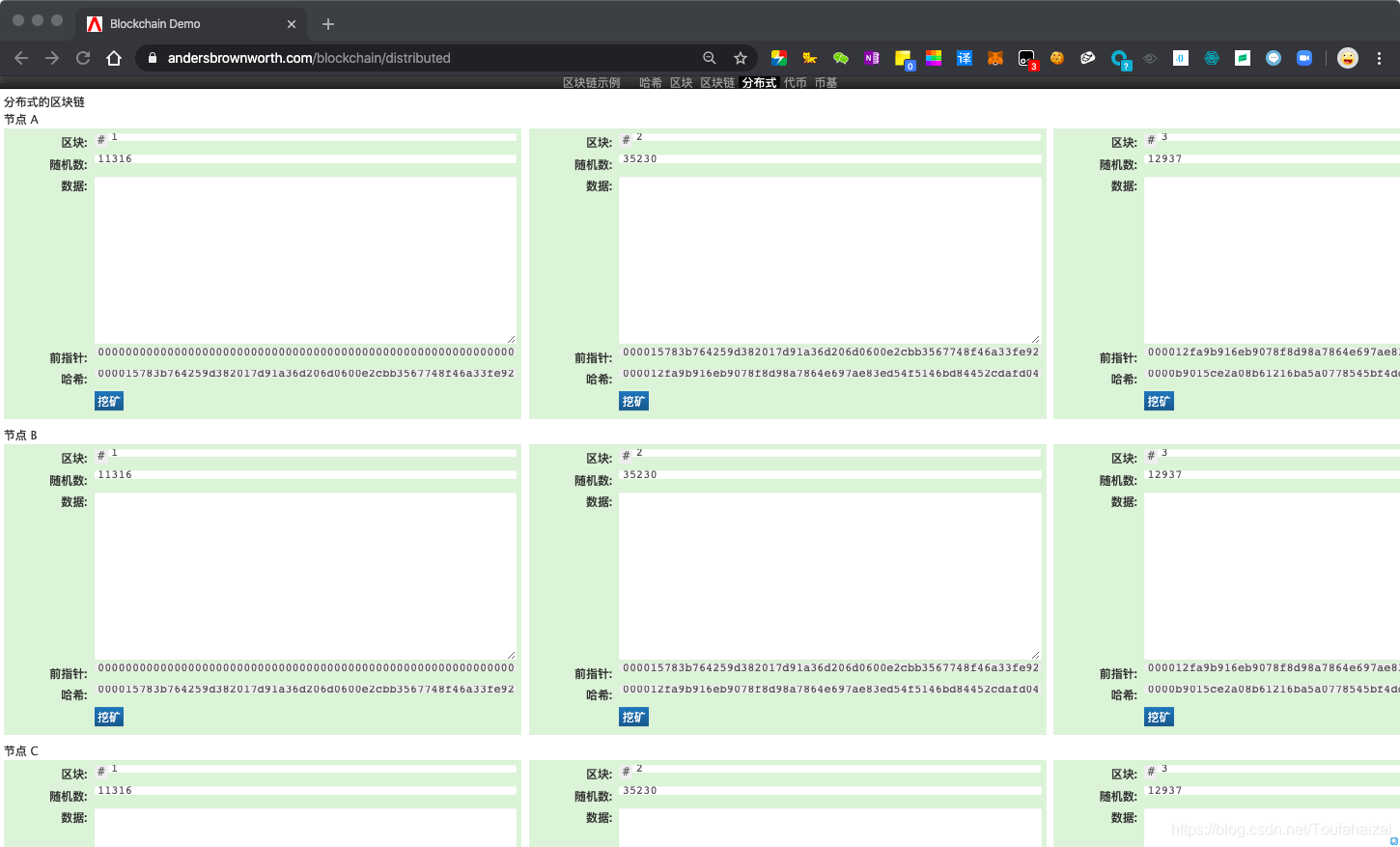1400x847 pixels.
Task: Select node A block 2 previous hash value
Action: point(830,353)
